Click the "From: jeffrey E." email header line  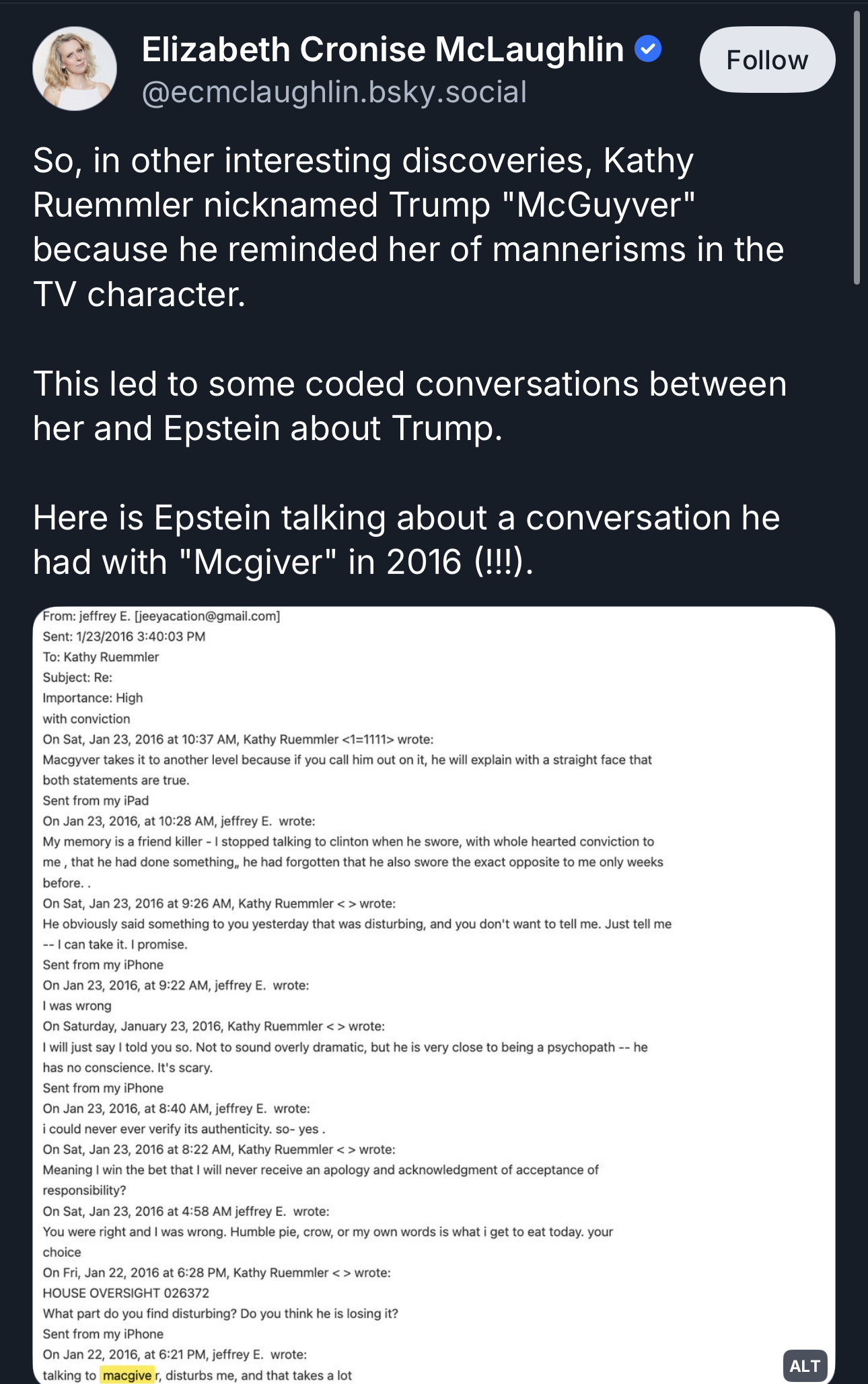161,616
